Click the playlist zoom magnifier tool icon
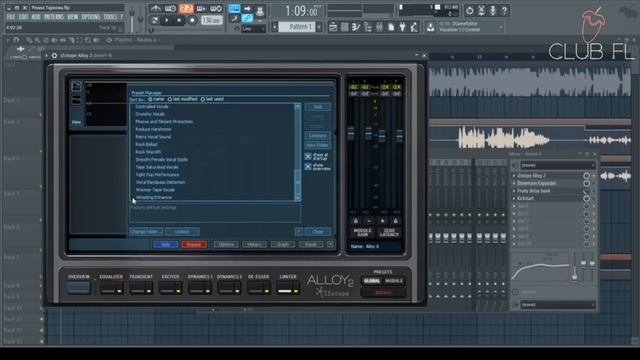Viewport: 640px width, 360px height. [88, 40]
